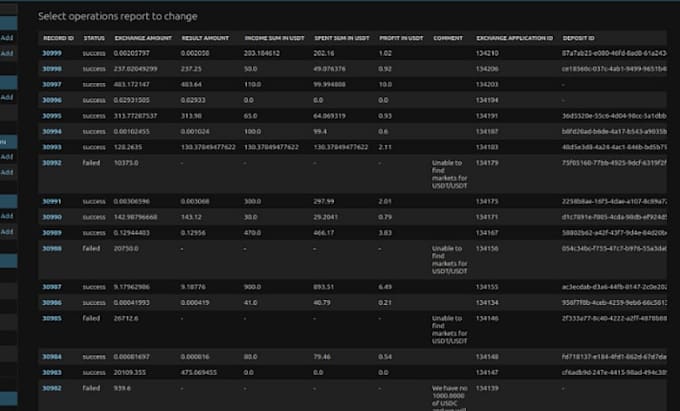Image resolution: width=680 pixels, height=411 pixels.
Task: Click exchange amount 313.77287537
Action: pos(135,116)
